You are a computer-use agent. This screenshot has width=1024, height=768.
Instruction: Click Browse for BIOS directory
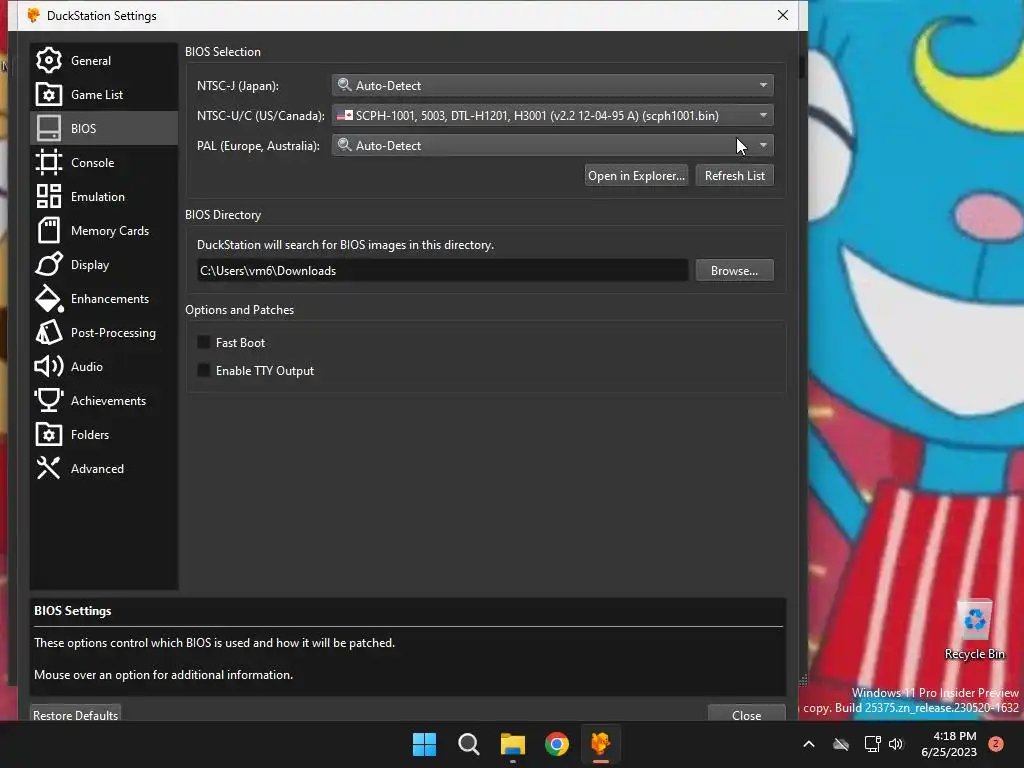pos(735,270)
